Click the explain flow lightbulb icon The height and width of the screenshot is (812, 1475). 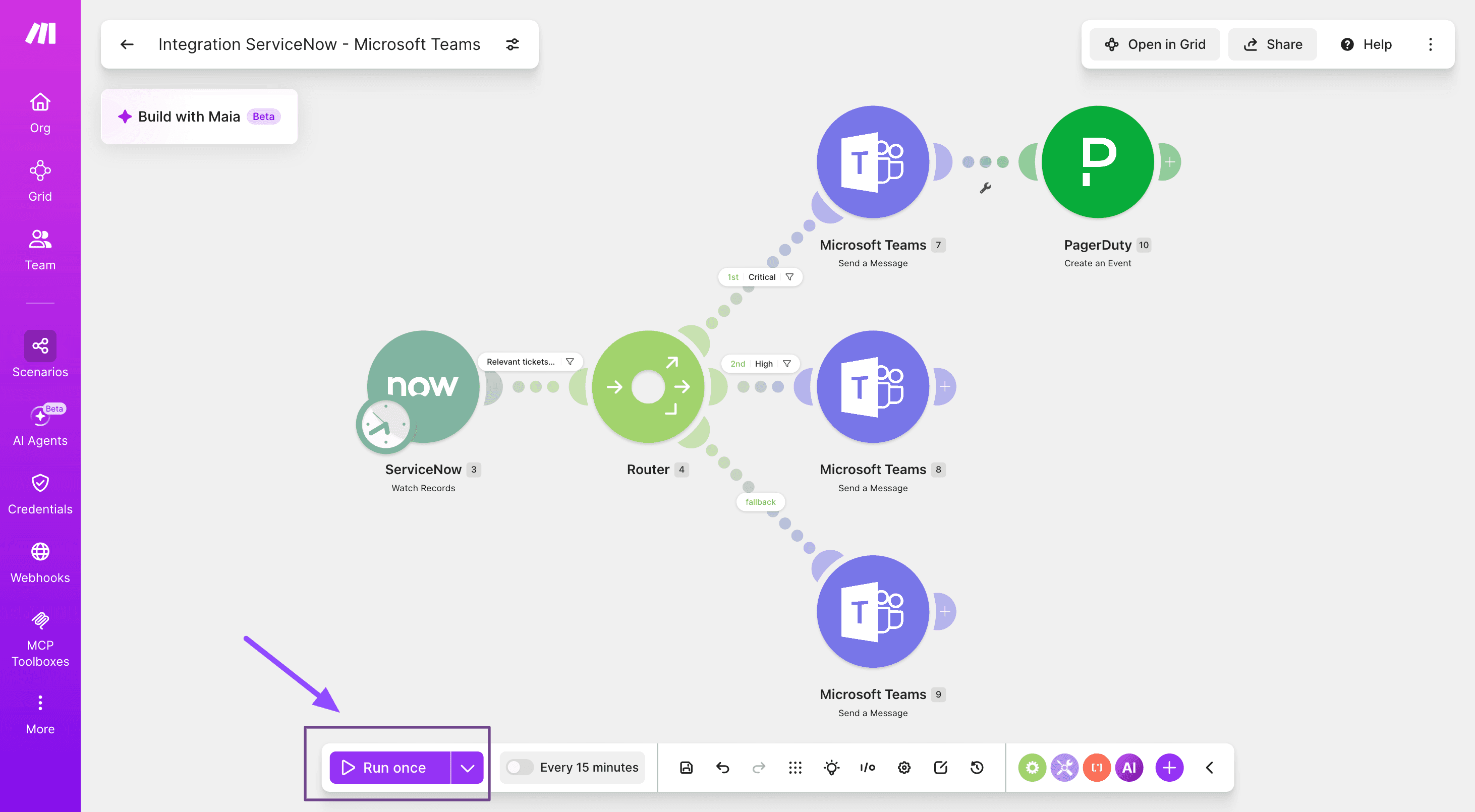point(831,767)
